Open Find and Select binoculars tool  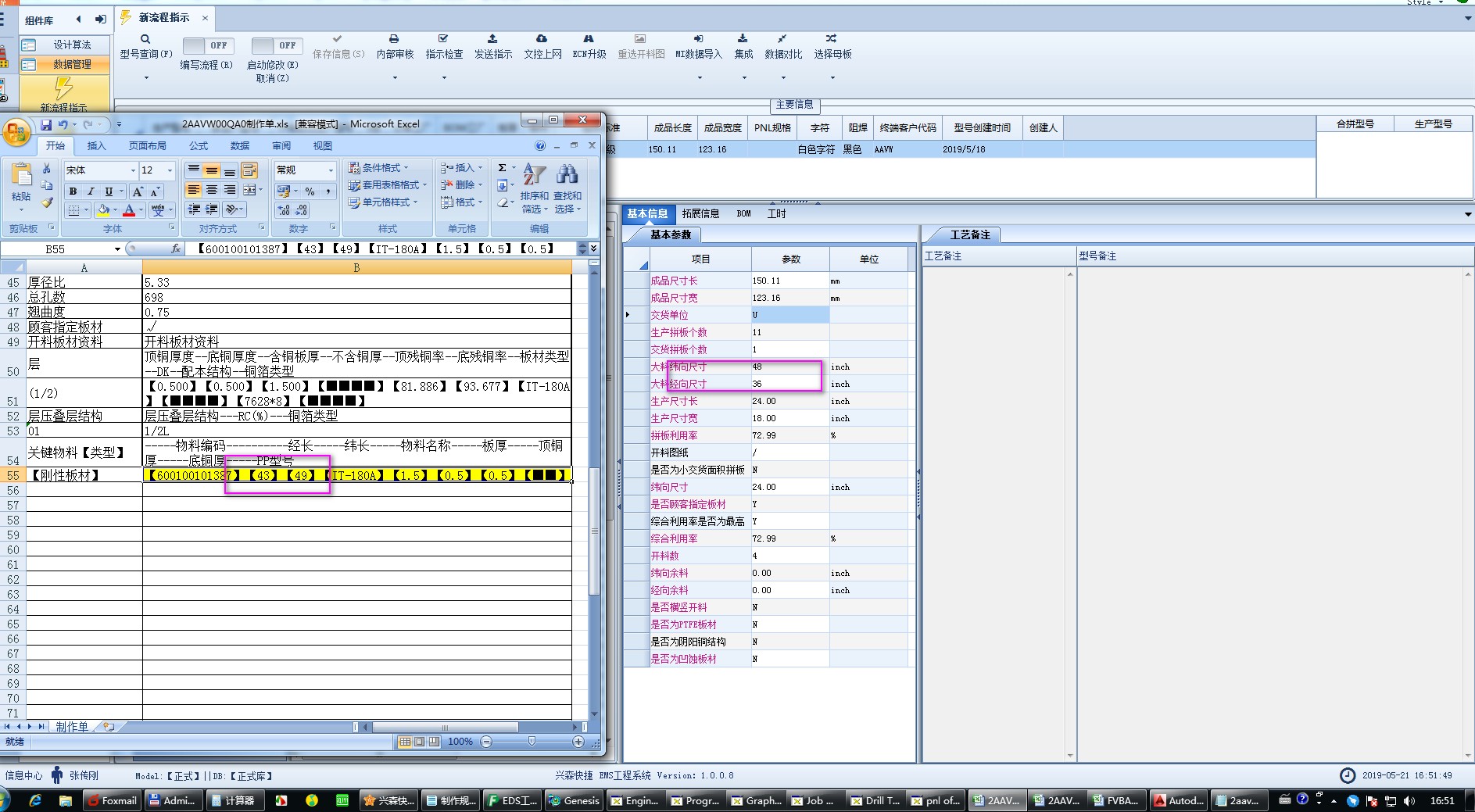coord(567,188)
